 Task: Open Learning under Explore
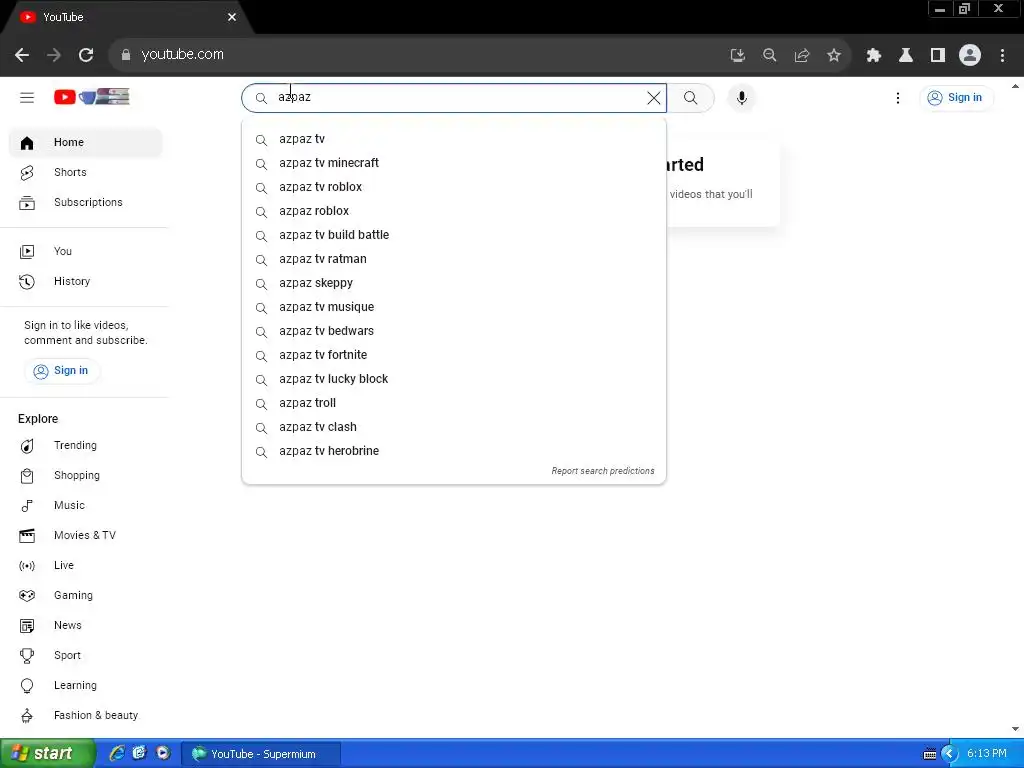86,686
